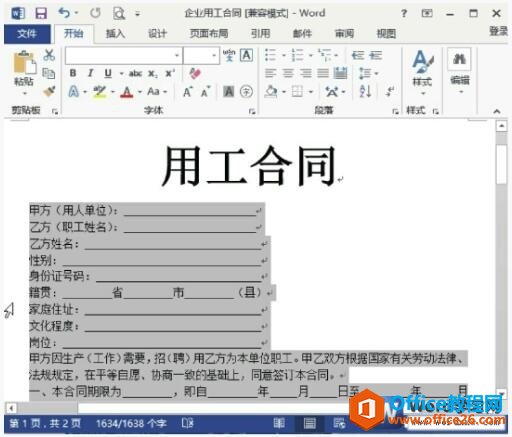Undo the last action

(x=64, y=13)
